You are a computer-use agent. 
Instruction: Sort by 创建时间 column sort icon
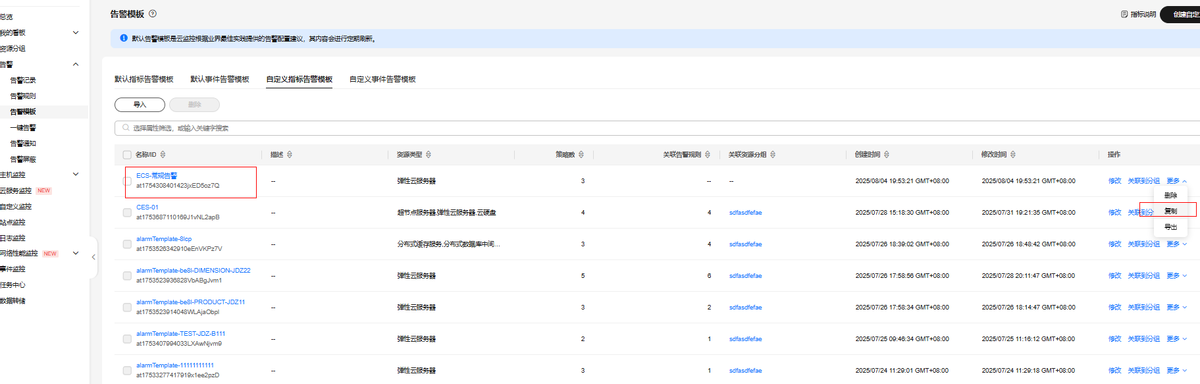886,155
